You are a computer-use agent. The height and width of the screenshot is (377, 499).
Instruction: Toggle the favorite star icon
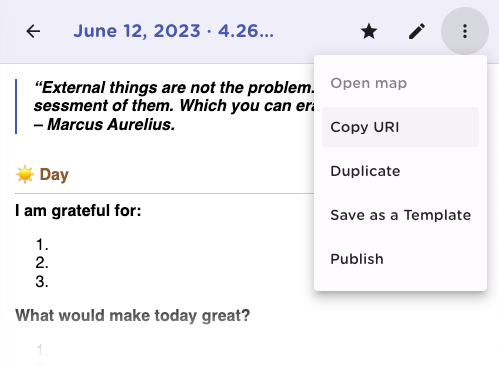point(369,31)
